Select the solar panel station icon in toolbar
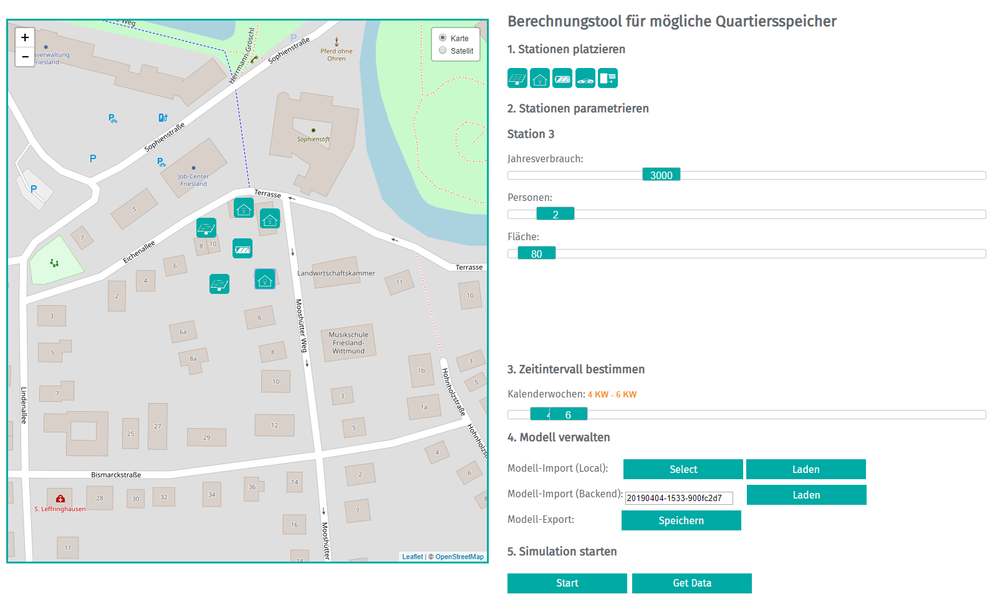Viewport: 1000px width, 614px height. [517, 78]
